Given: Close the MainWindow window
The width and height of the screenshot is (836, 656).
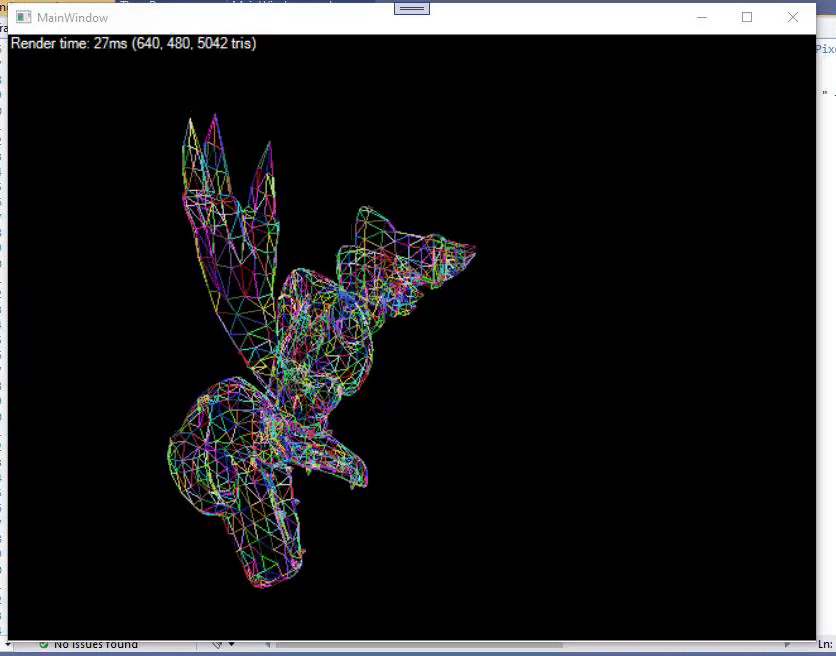Looking at the screenshot, I should 793,18.
